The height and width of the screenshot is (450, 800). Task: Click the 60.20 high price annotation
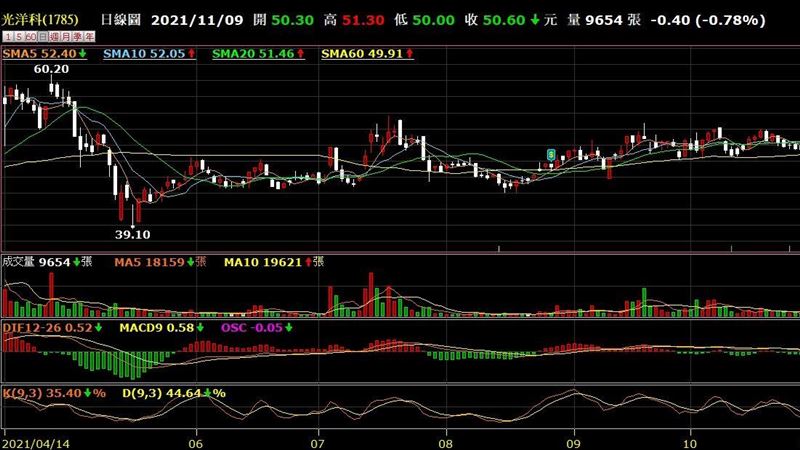tap(51, 69)
